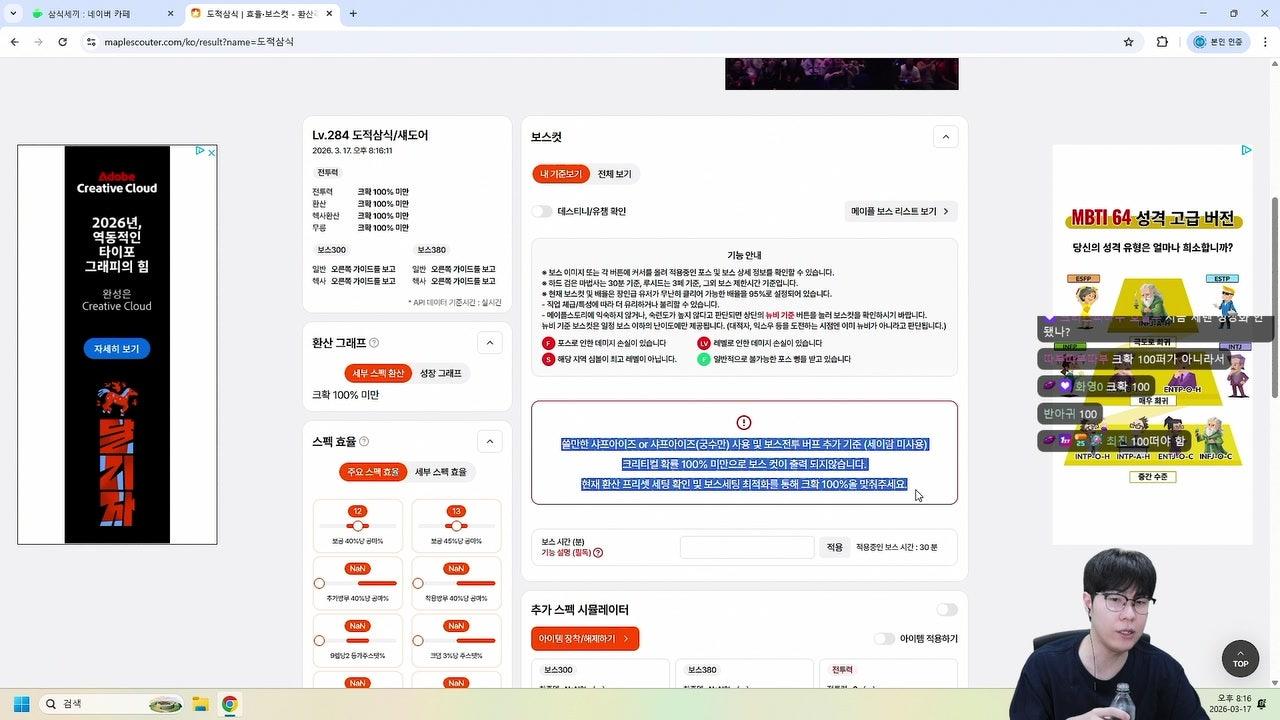Click the help icon beside 기능 설명 (필독)
This screenshot has width=1280, height=720.
598,553
